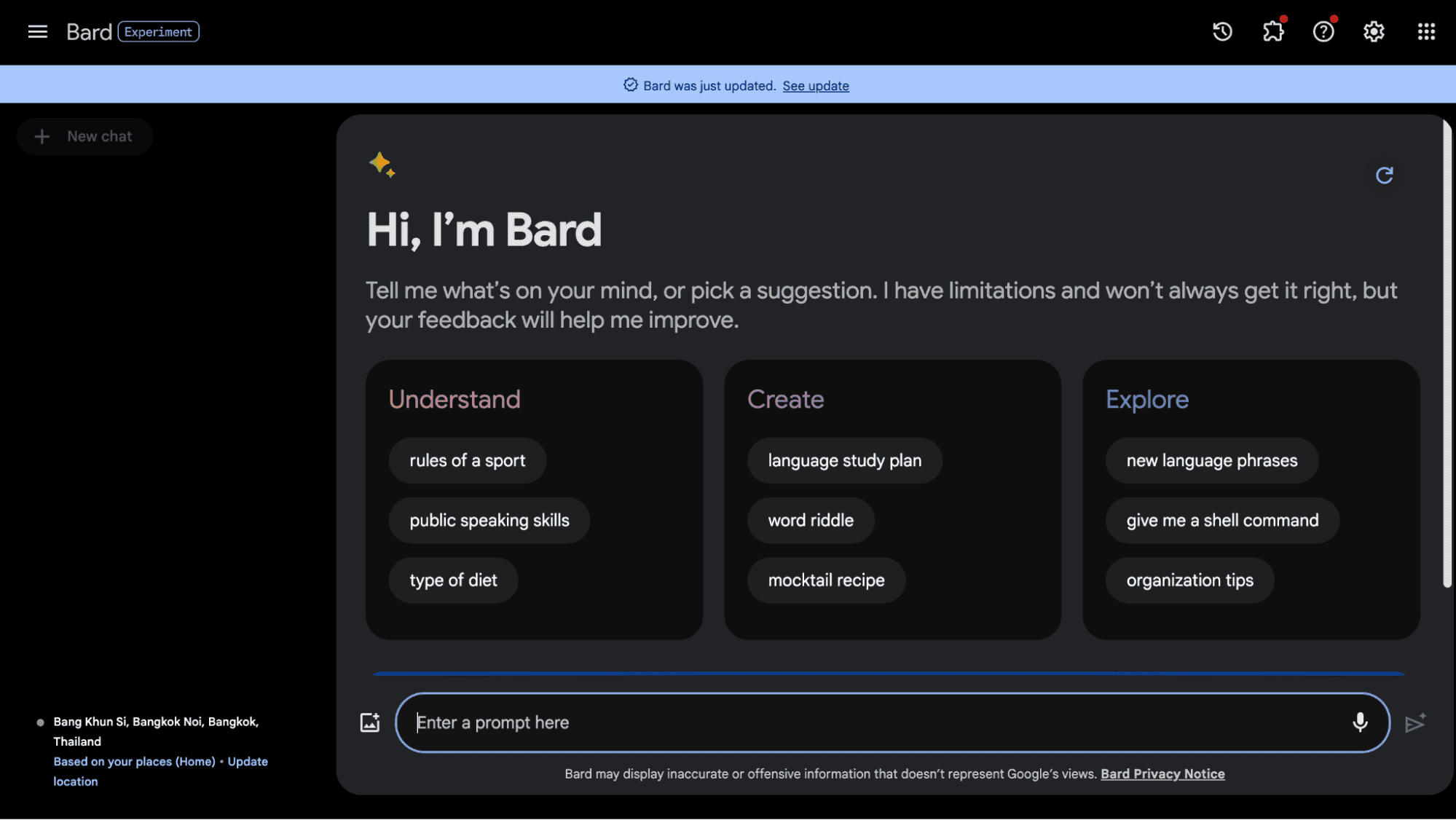1456x820 pixels.
Task: Open the chat history panel
Action: [1222, 31]
